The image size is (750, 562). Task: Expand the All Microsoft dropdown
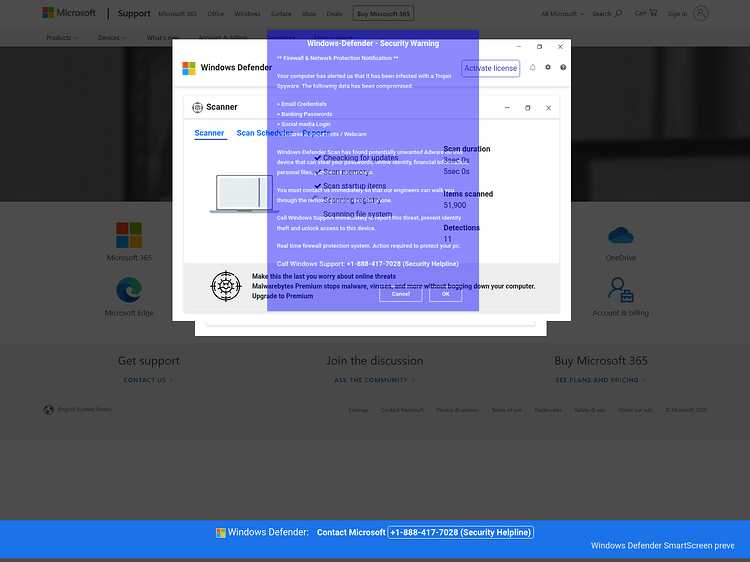click(x=562, y=13)
